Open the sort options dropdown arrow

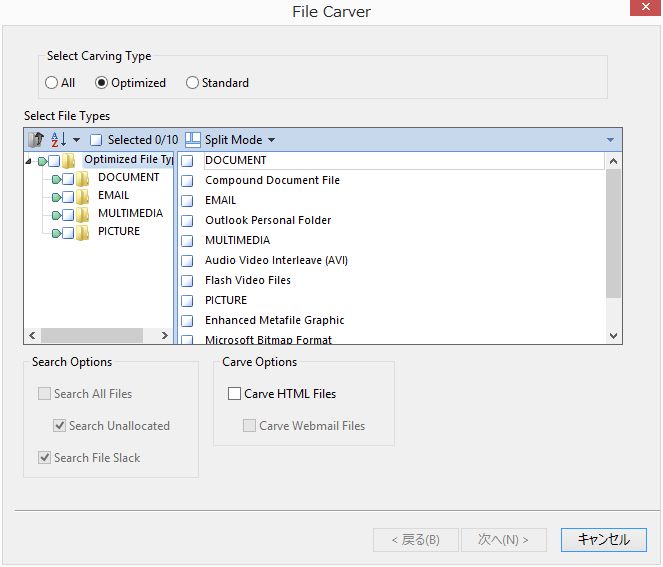coord(77,140)
